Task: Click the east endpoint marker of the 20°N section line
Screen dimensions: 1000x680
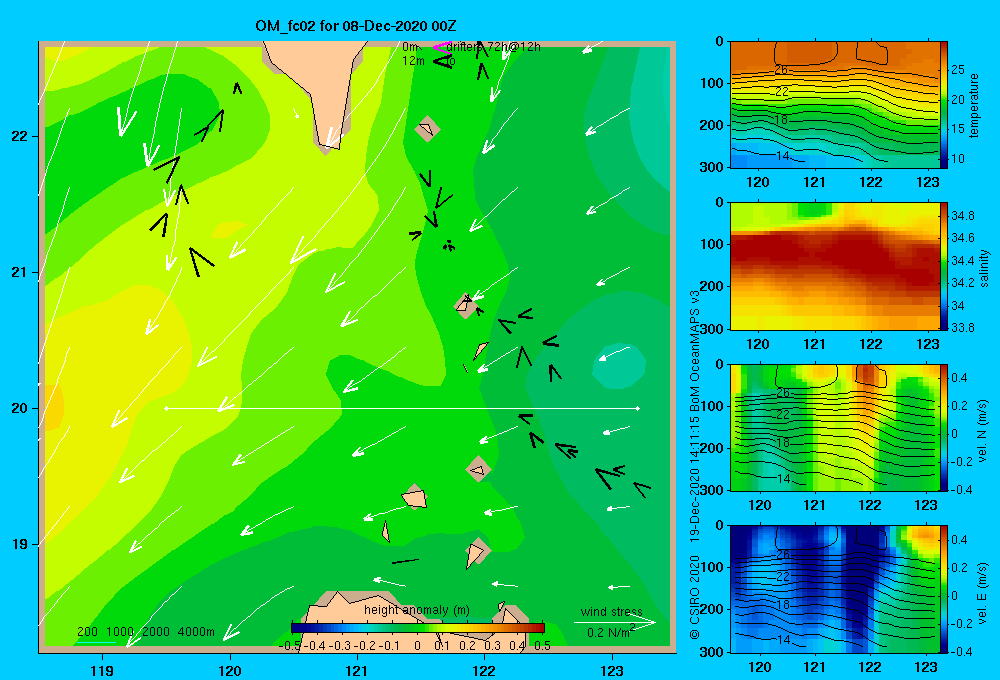Action: pos(637,408)
